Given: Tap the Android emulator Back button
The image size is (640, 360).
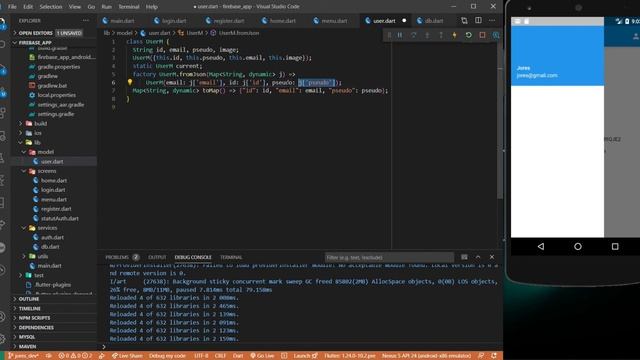Looking at the screenshot, I should click(x=541, y=247).
